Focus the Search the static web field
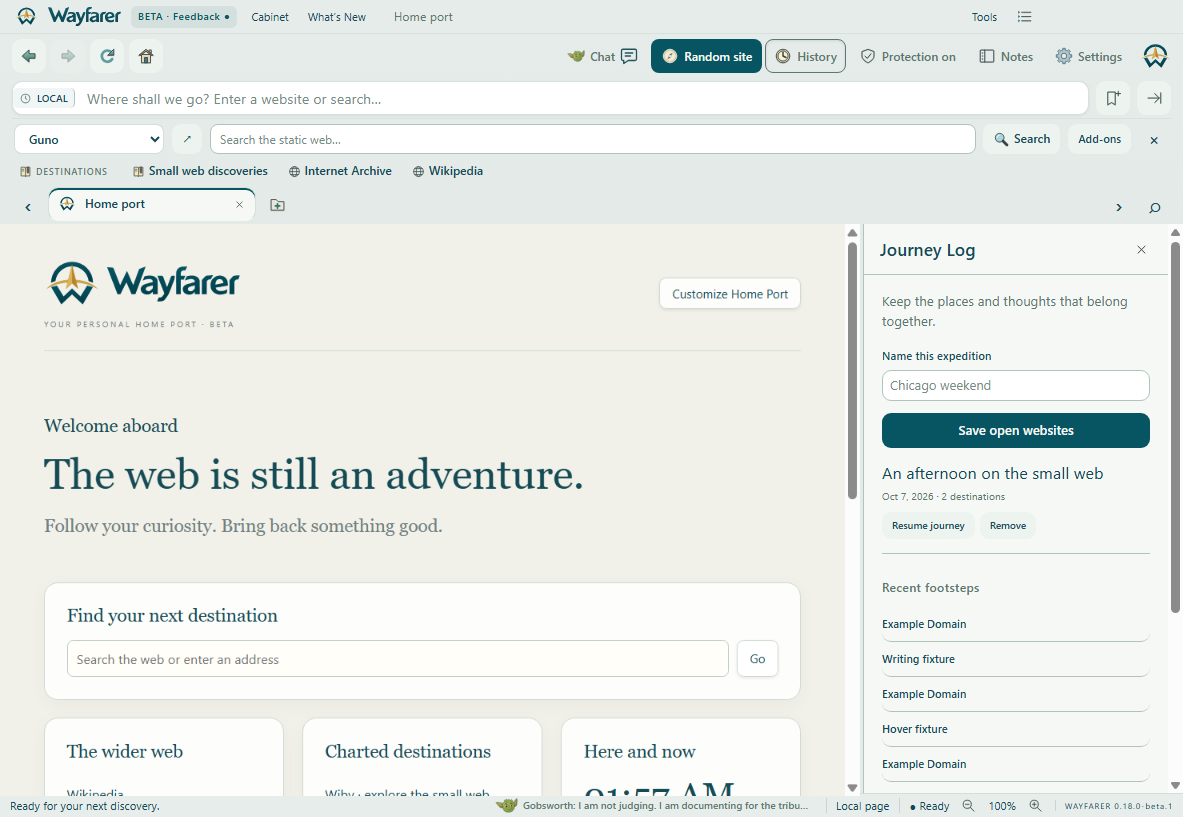The image size is (1183, 817). click(592, 140)
